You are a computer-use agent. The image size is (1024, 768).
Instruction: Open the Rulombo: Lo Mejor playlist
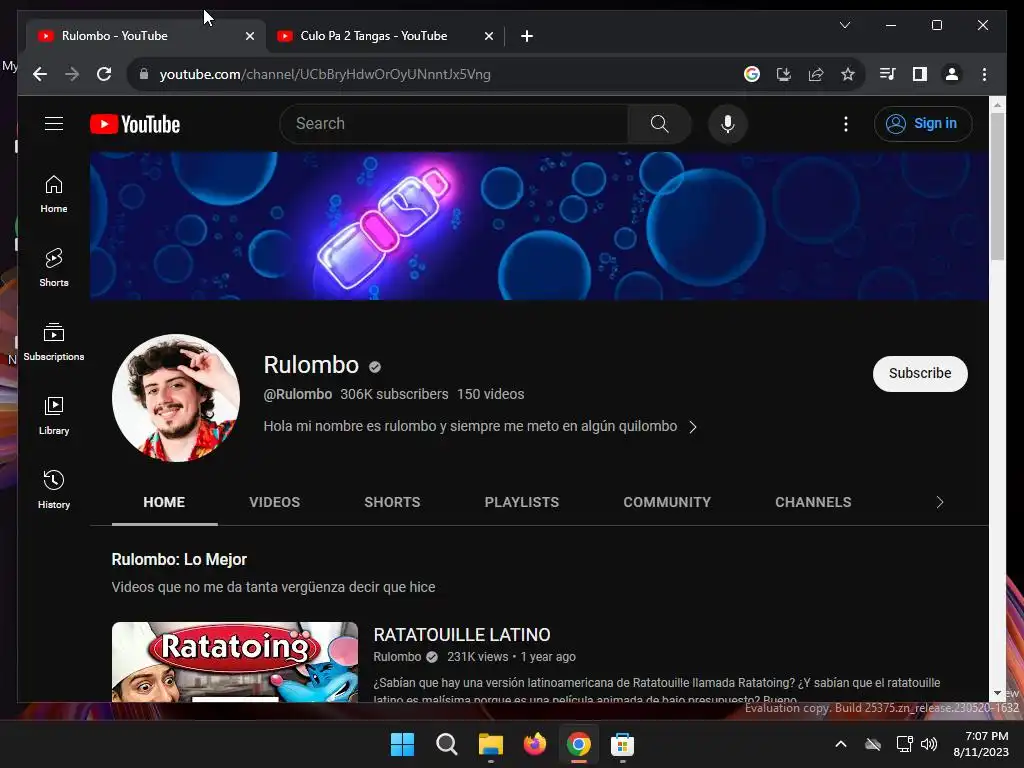click(179, 560)
